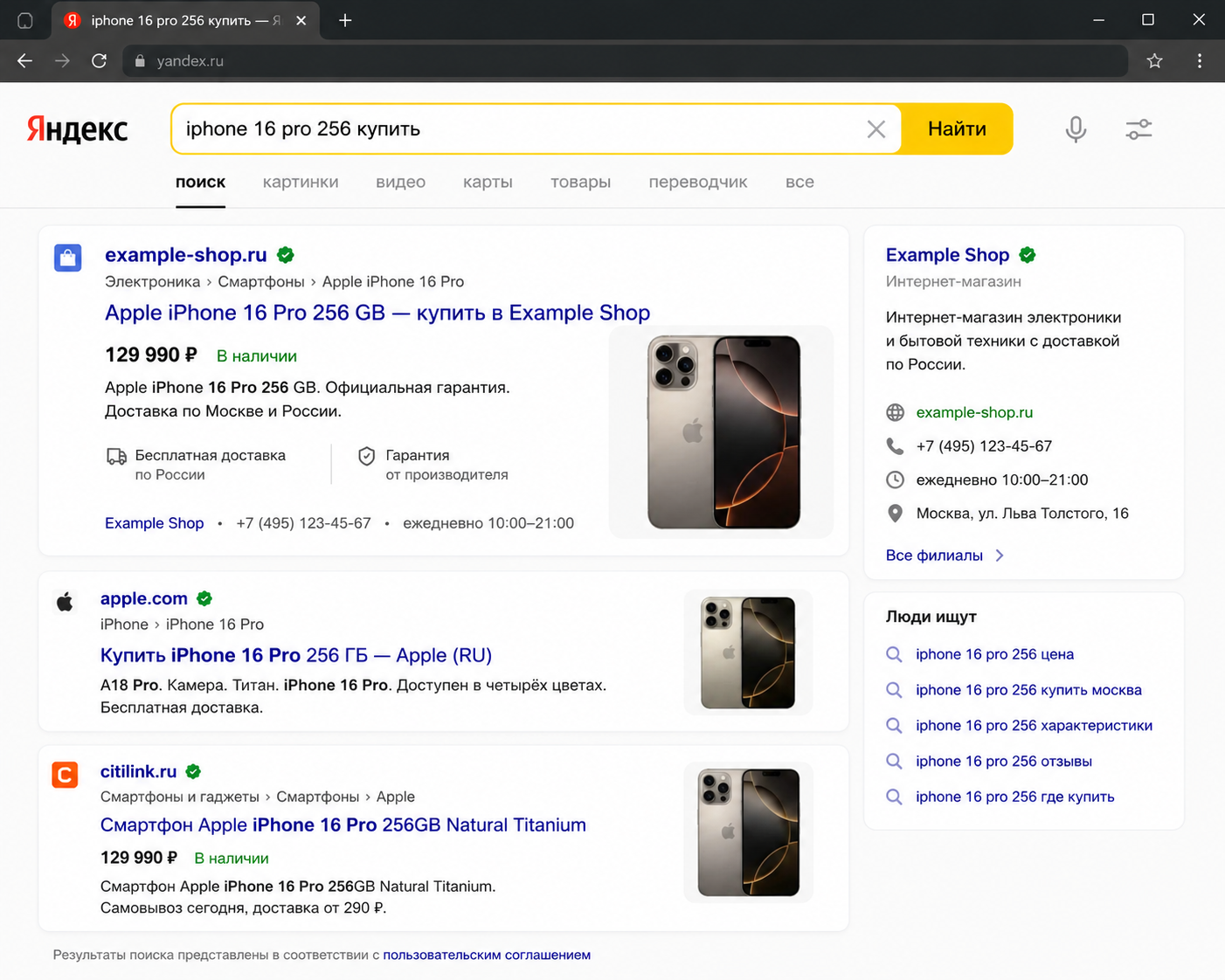
Task: Open search settings sliders icon
Action: tap(1138, 129)
